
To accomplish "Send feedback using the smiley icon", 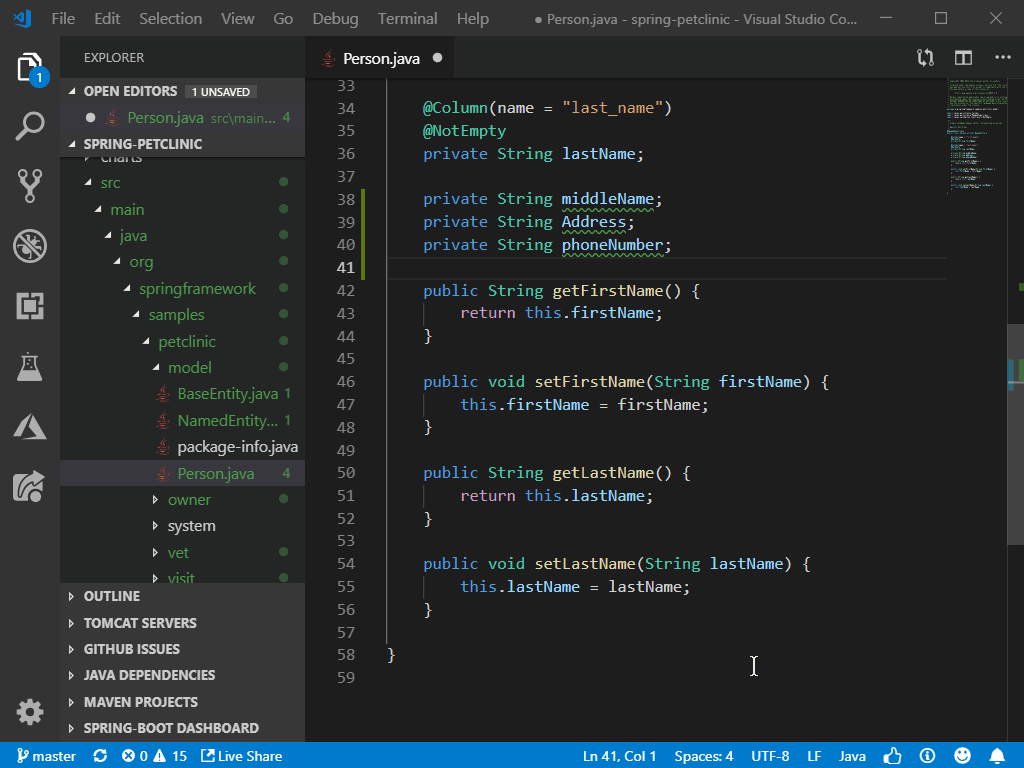I will click(x=962, y=755).
